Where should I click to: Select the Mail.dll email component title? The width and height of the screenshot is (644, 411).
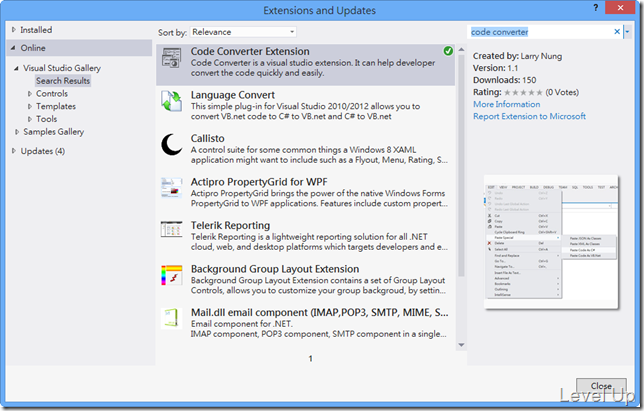(320, 312)
